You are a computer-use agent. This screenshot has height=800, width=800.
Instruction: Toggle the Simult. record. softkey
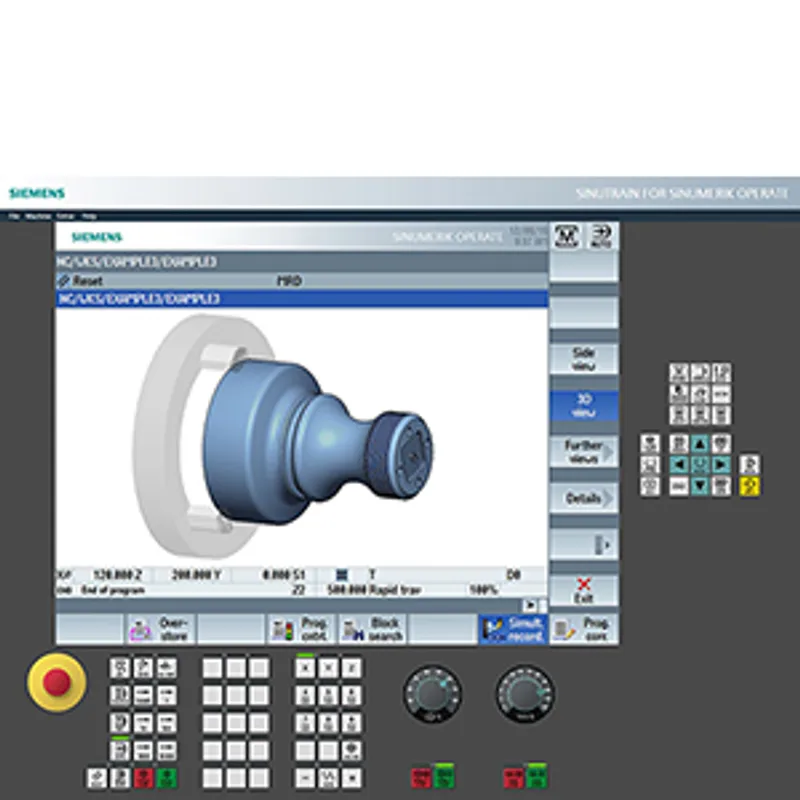pos(513,629)
